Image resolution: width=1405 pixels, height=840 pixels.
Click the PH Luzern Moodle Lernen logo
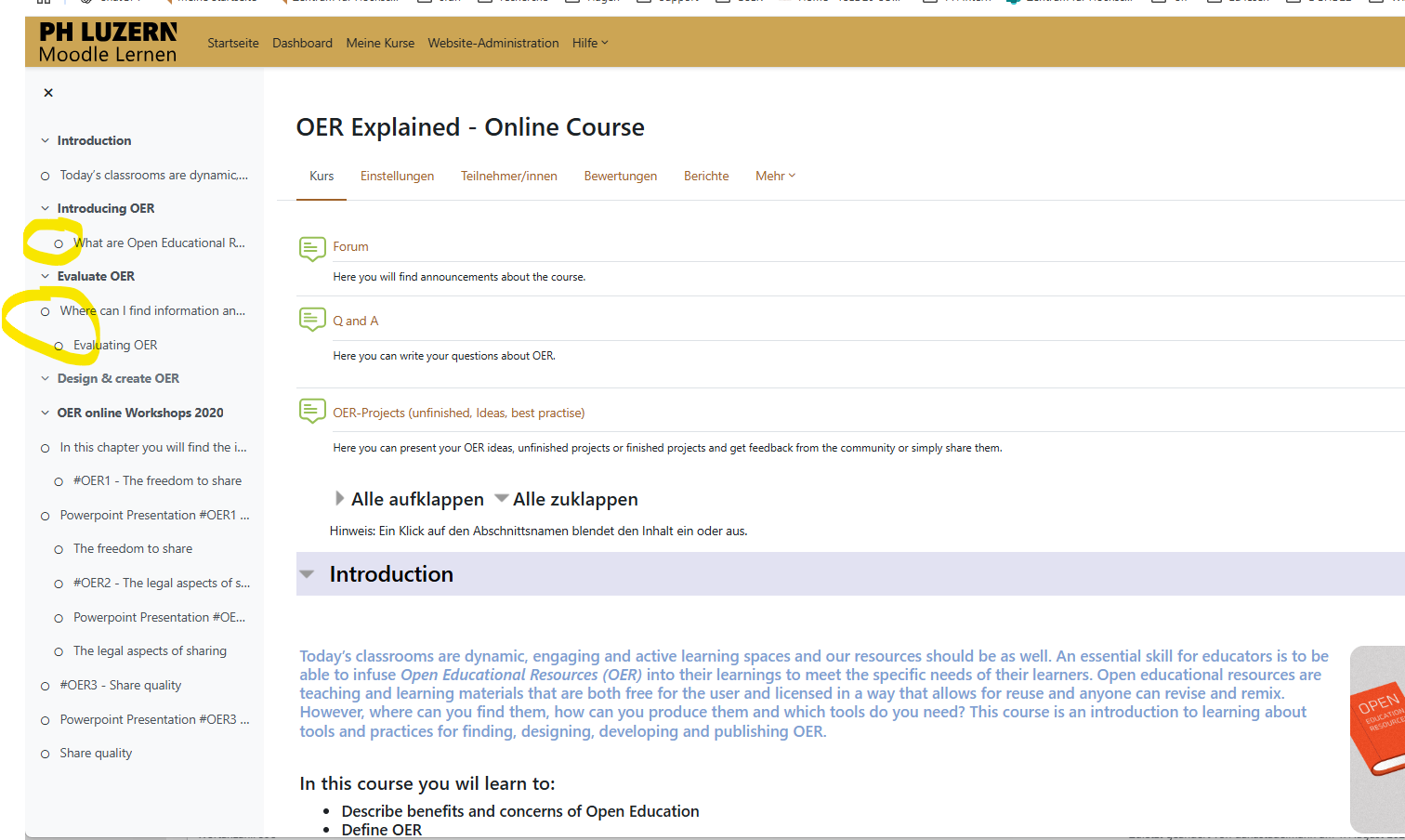click(108, 43)
